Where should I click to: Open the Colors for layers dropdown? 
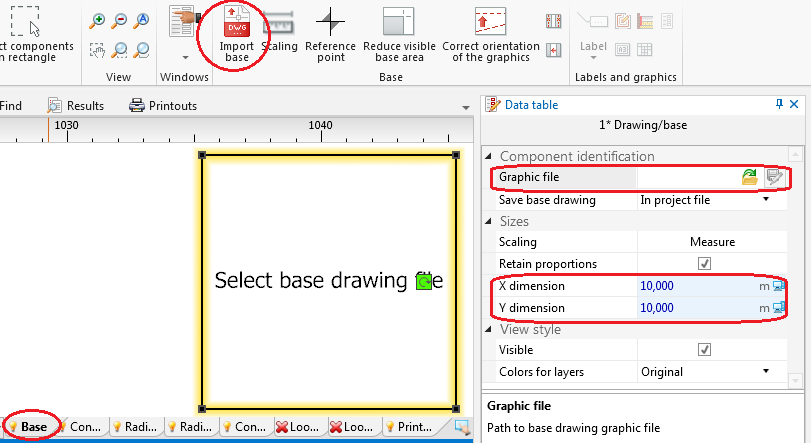point(766,371)
